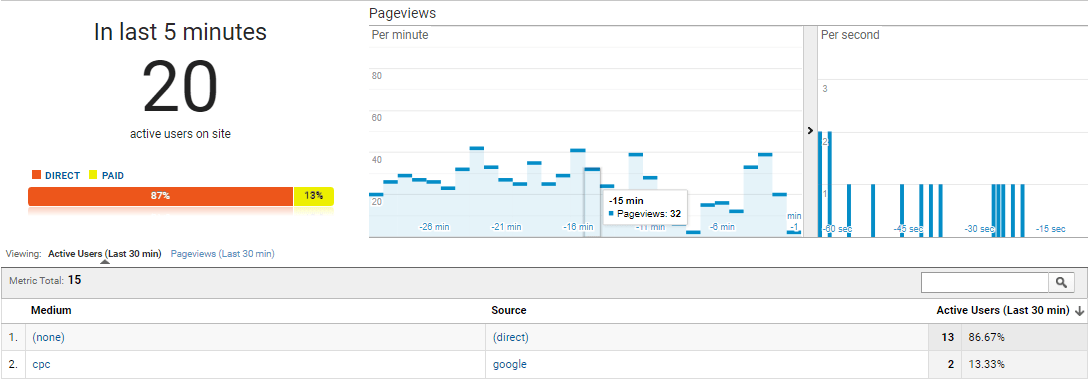Switch to Pageviews (Last 30 min) view
The image size is (1091, 379).
pyautogui.click(x=223, y=254)
